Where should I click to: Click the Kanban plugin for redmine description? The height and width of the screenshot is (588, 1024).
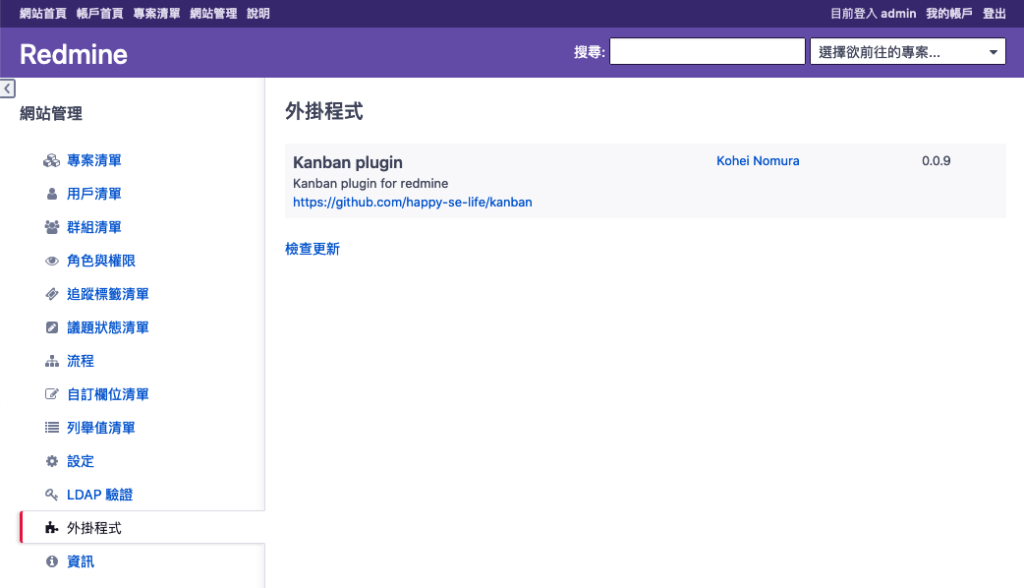[370, 184]
